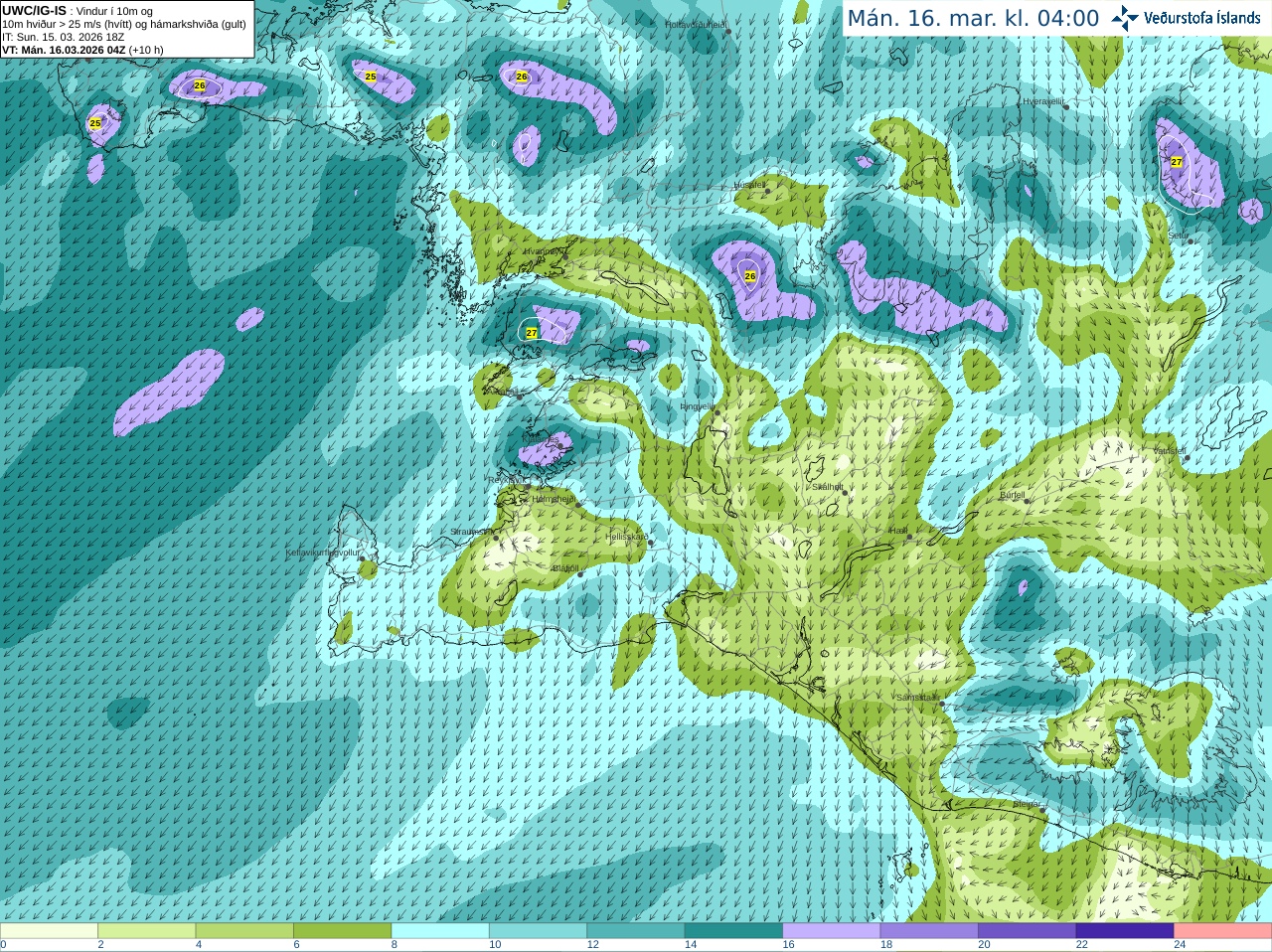
Task: Click the Hæll station label
Action: (x=897, y=531)
